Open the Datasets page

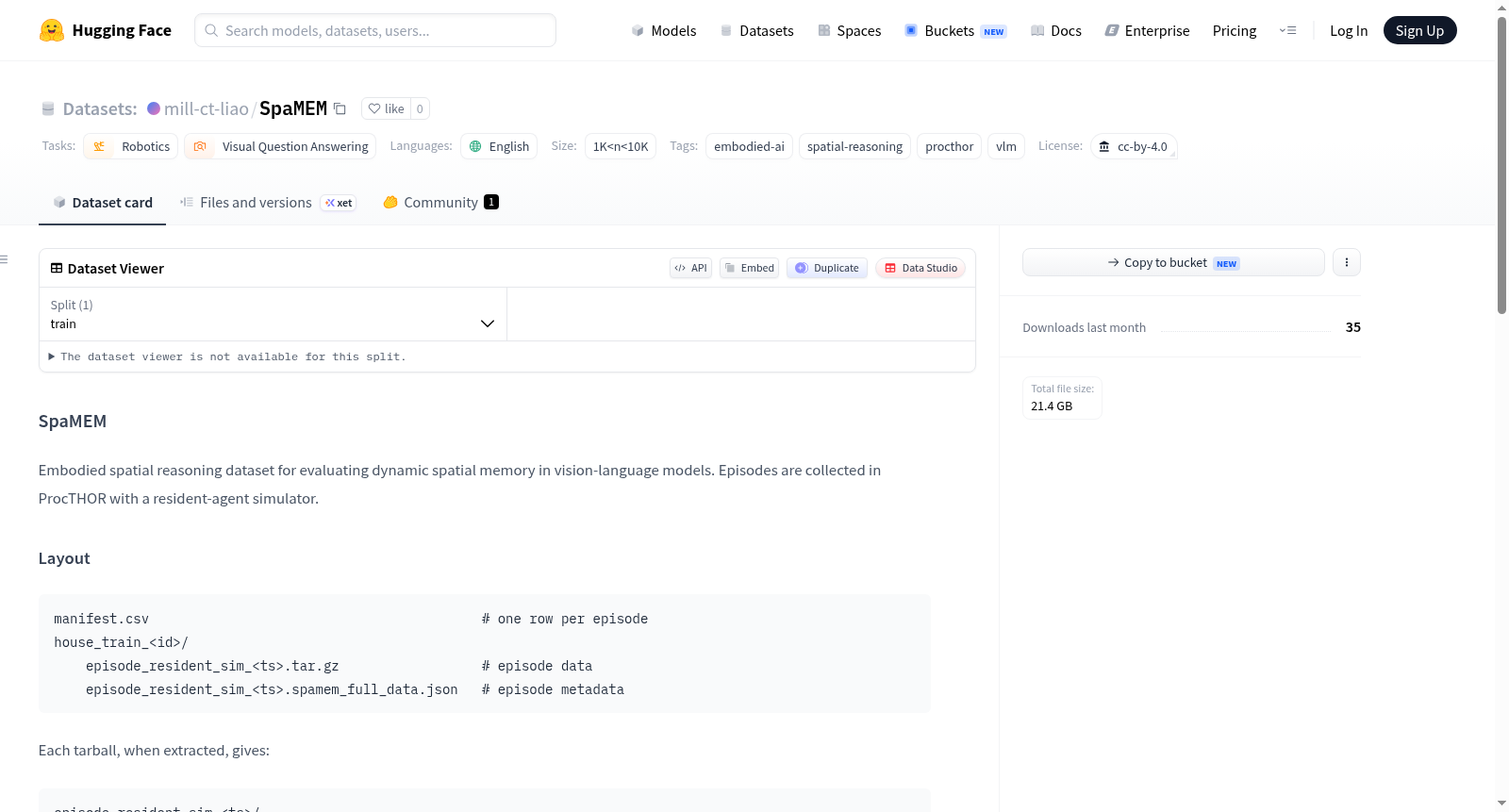(756, 30)
